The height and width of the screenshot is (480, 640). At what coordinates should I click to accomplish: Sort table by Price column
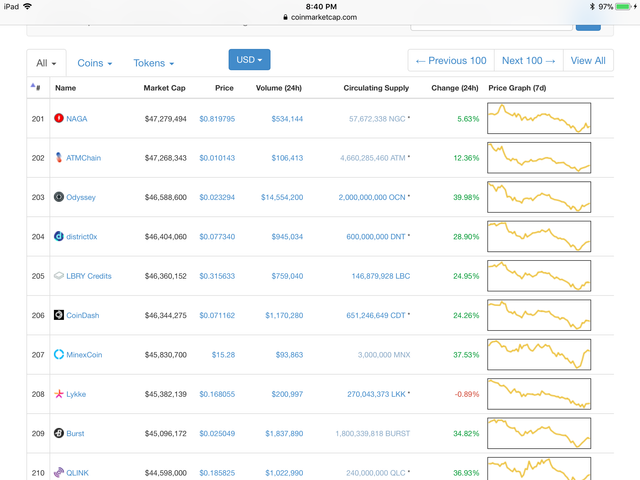(224, 88)
